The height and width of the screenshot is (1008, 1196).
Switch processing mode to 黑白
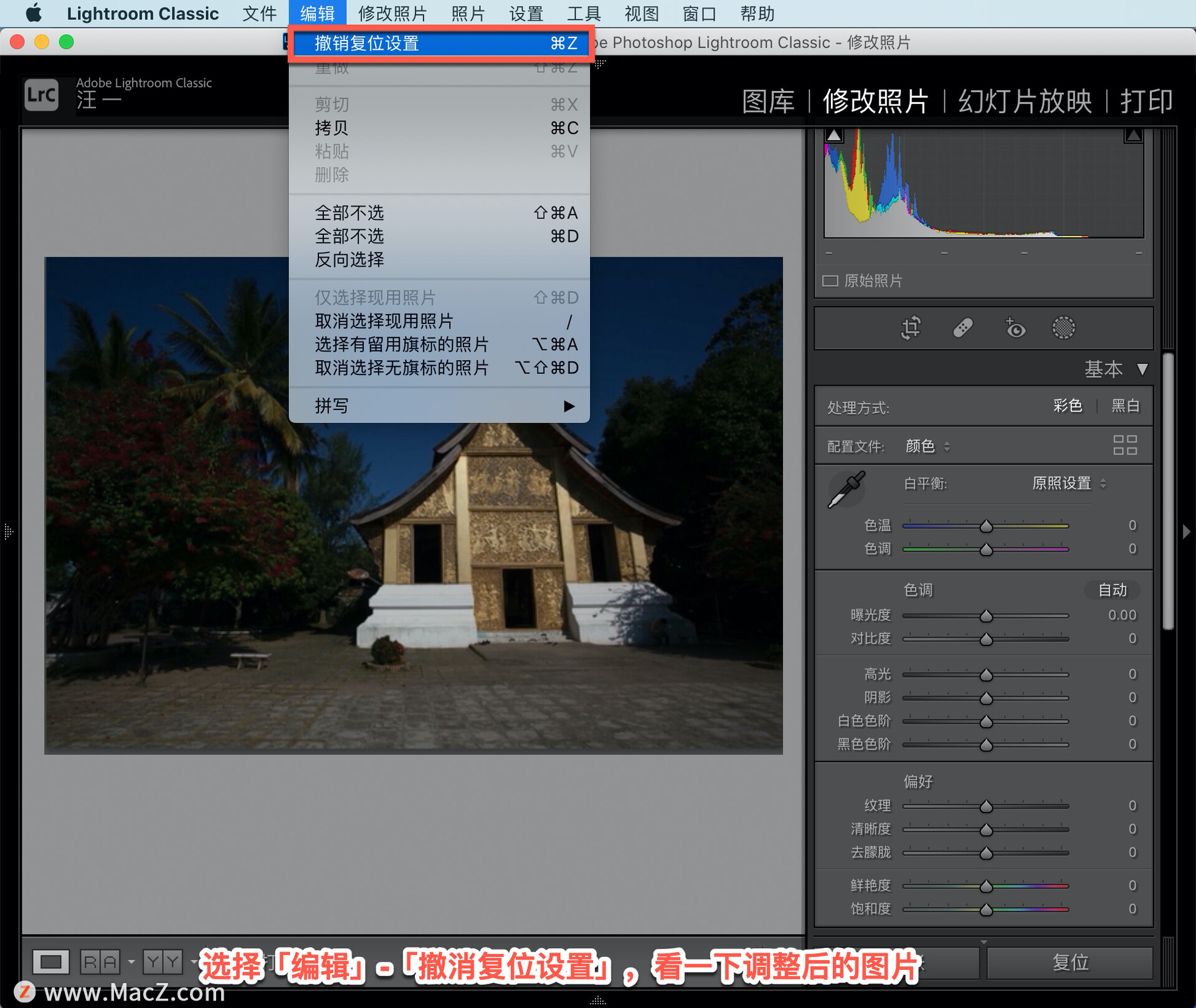pyautogui.click(x=1126, y=406)
